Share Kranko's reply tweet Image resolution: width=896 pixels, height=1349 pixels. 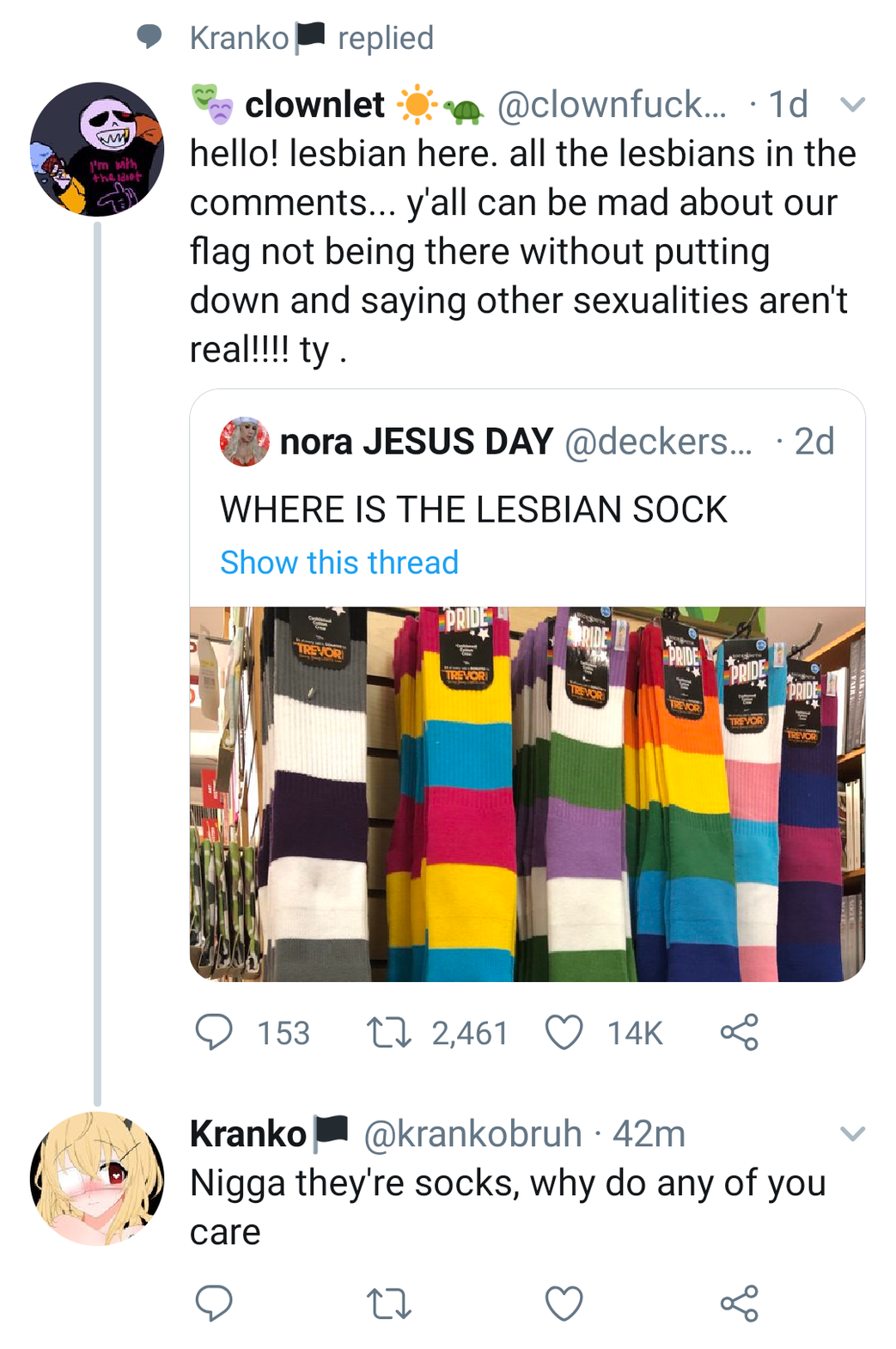point(739,1303)
